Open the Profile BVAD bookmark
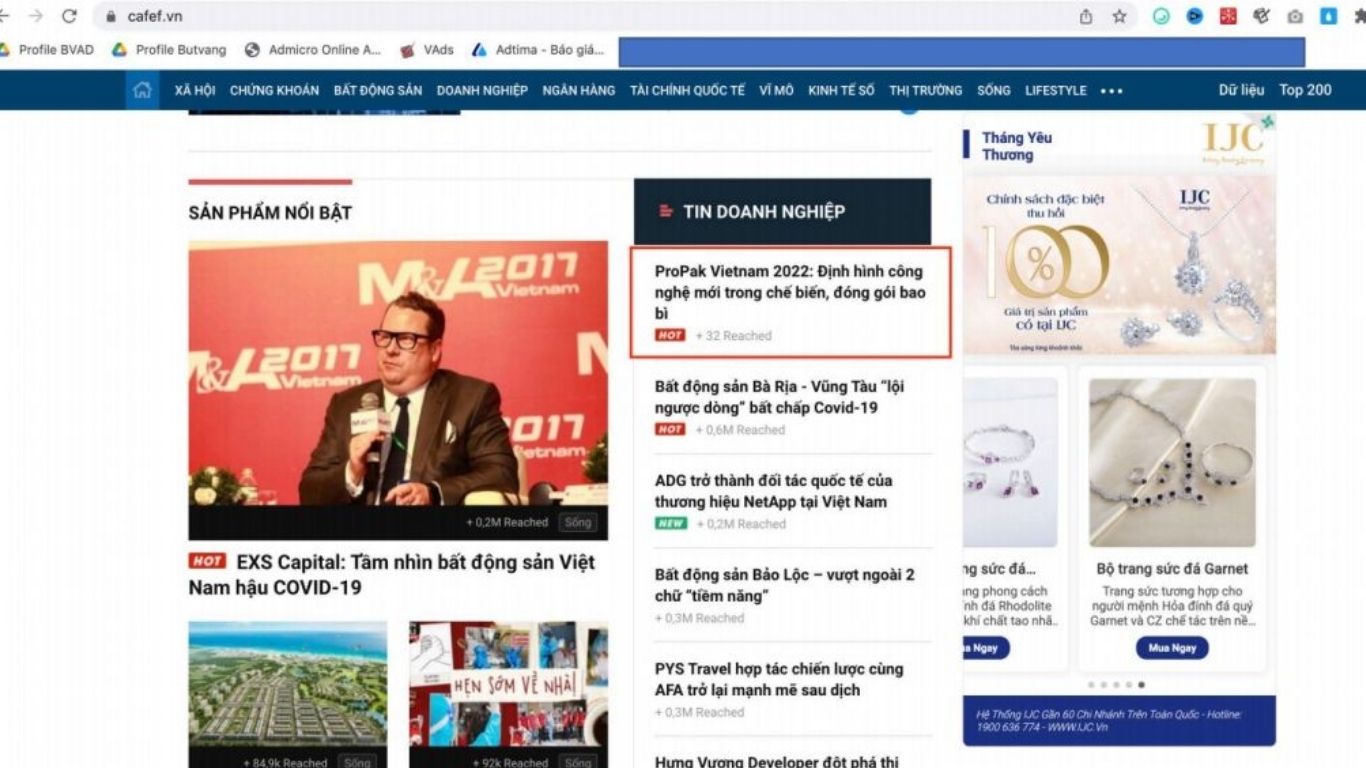Screen dimensions: 1366x768 click(47, 49)
